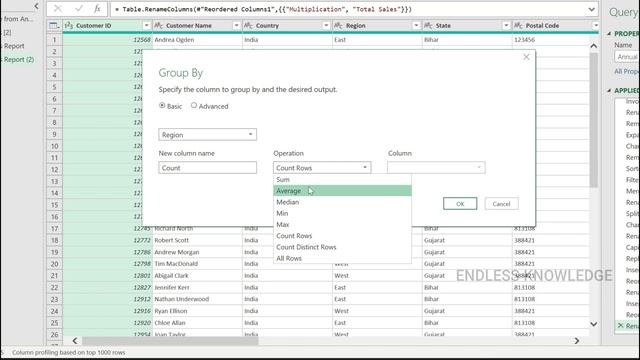Click cell Ryan Ellison
This screenshot has width=640, height=360.
pos(171,311)
